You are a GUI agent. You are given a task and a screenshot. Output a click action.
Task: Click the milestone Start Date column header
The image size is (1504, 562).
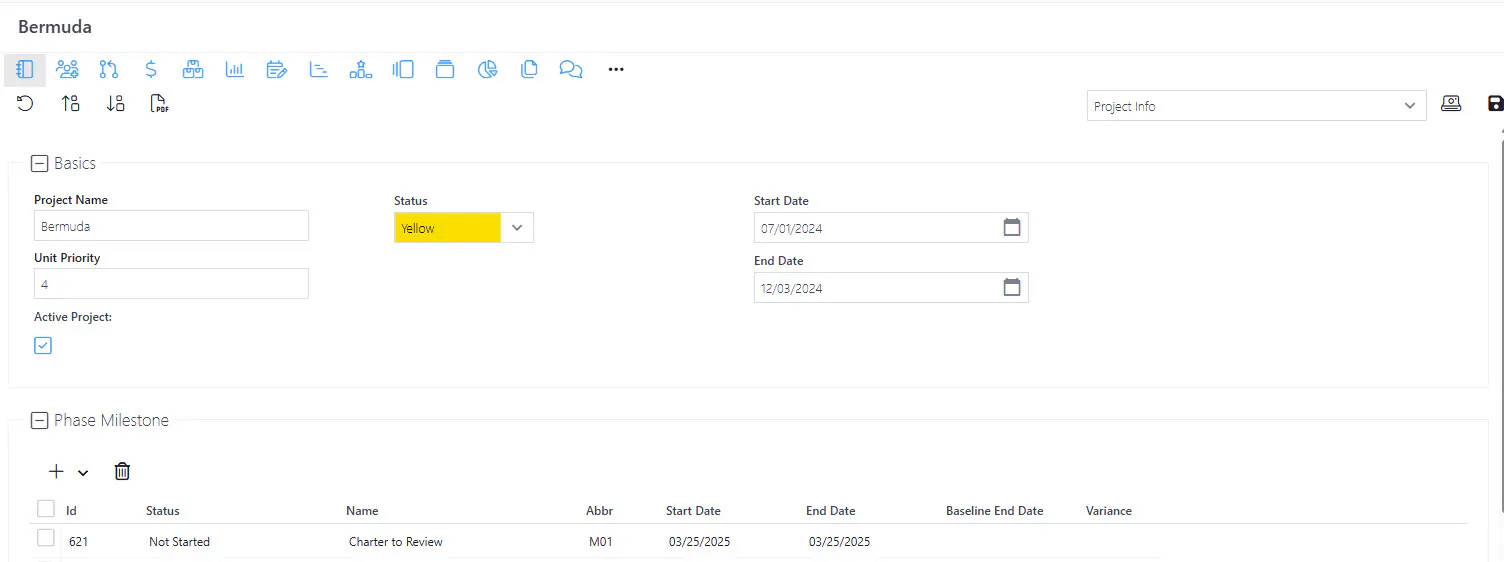click(x=693, y=511)
